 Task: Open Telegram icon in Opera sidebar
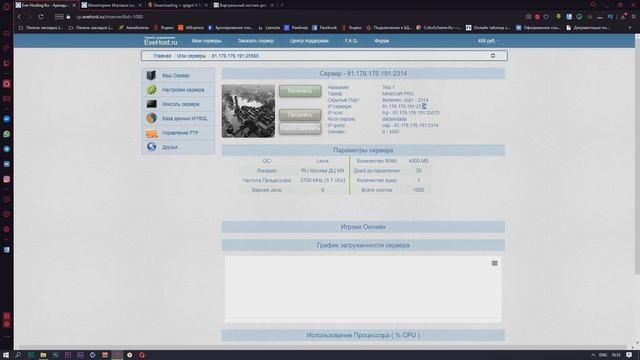[x=7, y=149]
